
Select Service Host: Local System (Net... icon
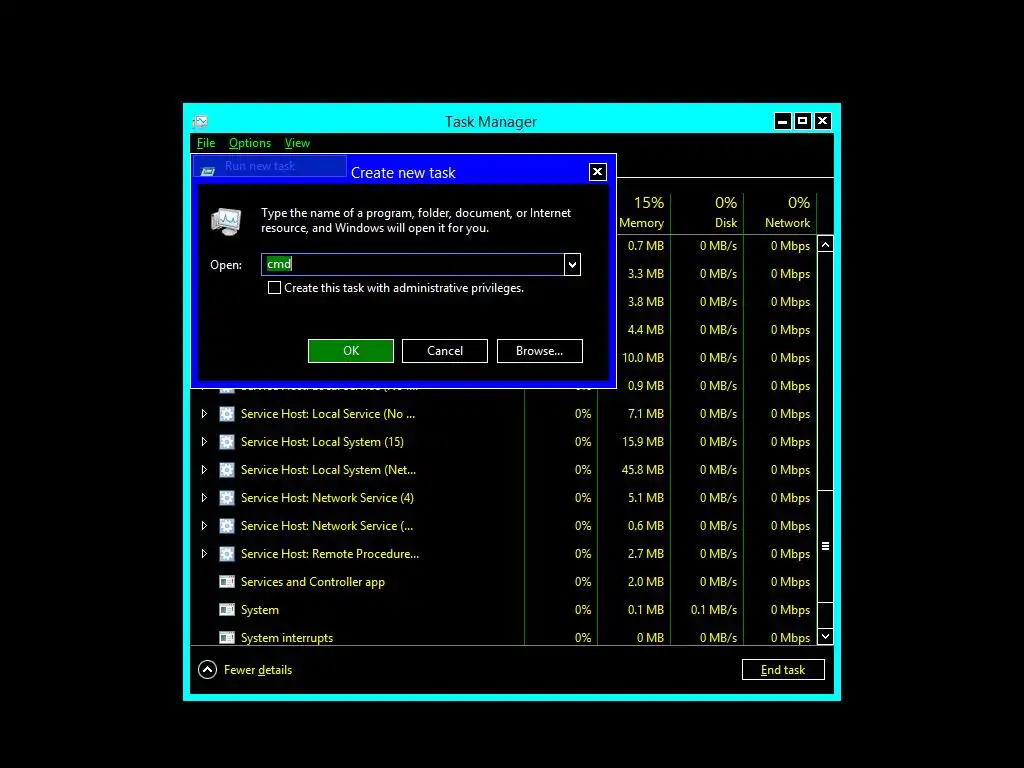pyautogui.click(x=227, y=470)
